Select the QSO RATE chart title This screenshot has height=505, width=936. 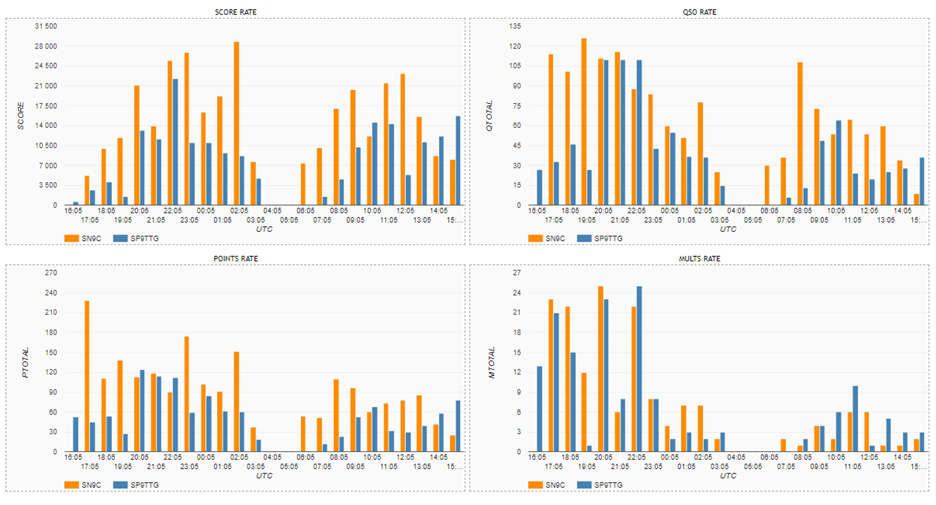[699, 12]
